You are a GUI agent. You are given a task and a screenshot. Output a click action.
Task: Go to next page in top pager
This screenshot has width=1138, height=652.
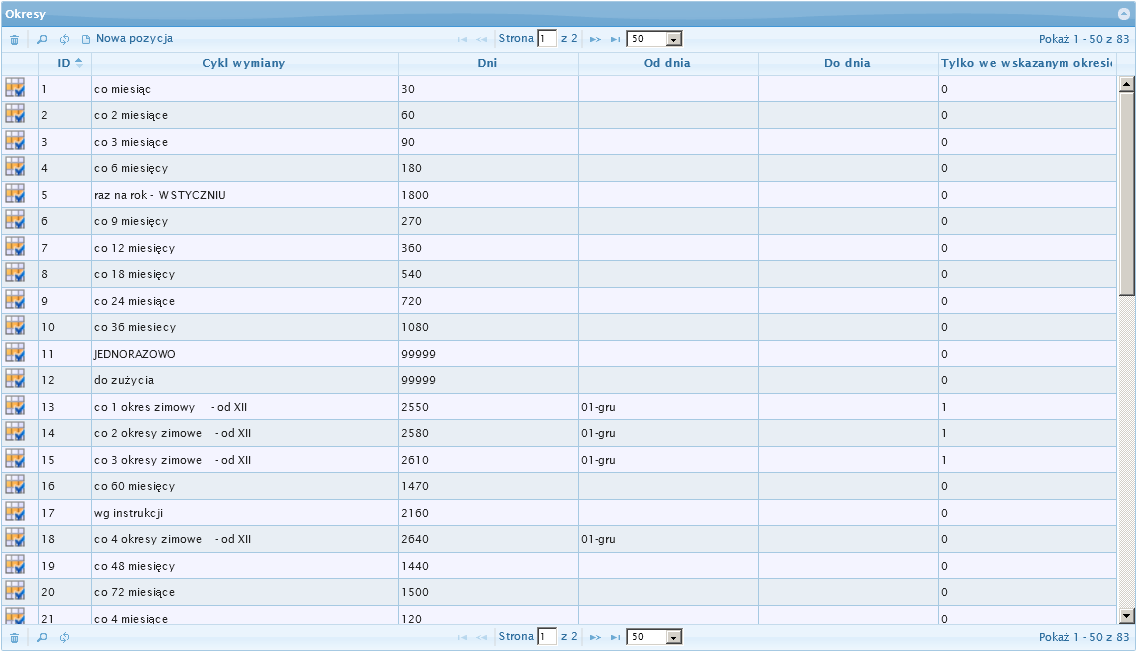pyautogui.click(x=595, y=39)
